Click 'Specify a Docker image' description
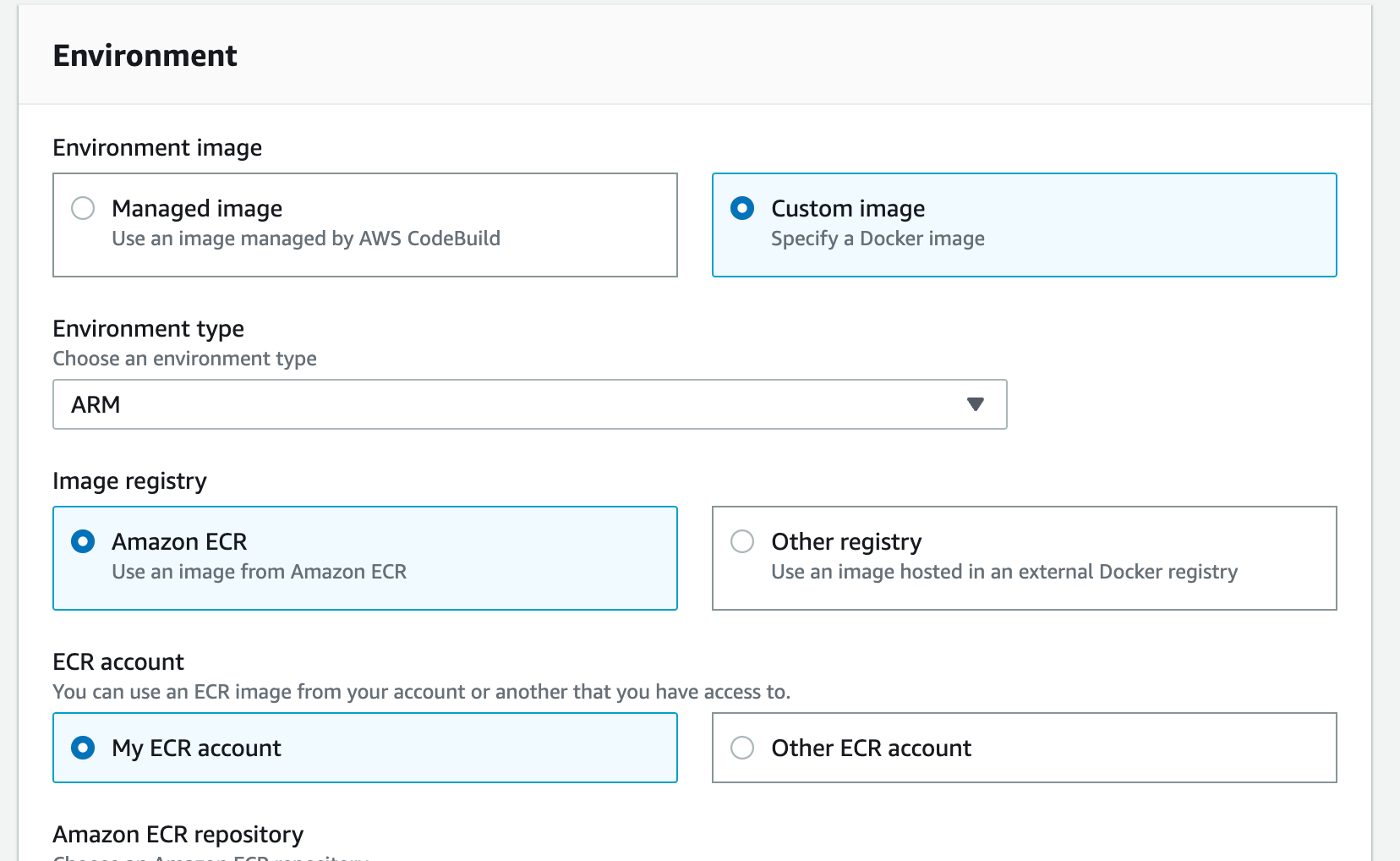Viewport: 1400px width, 861px height. pos(878,239)
